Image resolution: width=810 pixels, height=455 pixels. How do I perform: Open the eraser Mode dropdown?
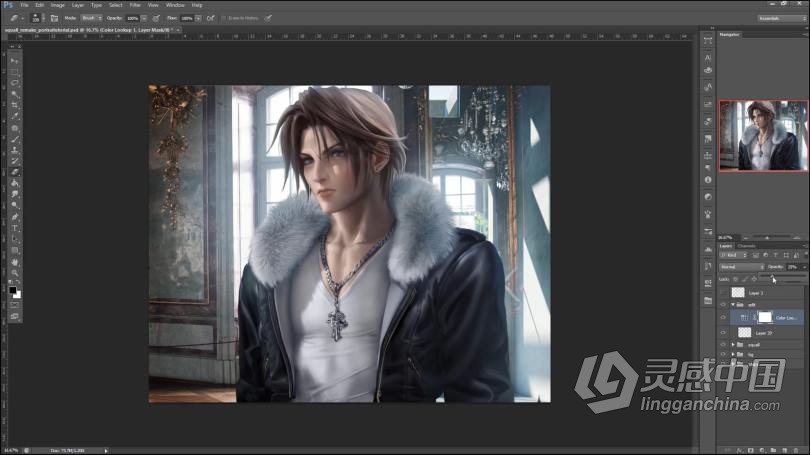[91, 18]
